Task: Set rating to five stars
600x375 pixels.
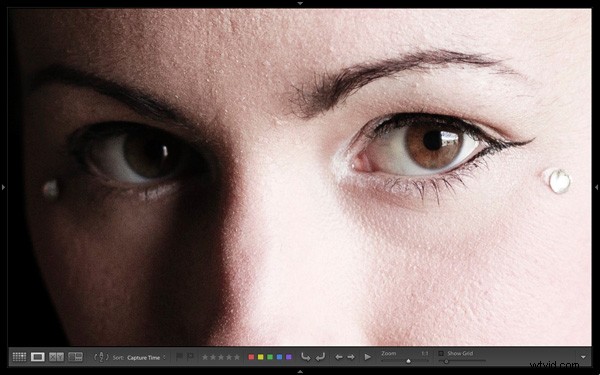Action: click(237, 357)
